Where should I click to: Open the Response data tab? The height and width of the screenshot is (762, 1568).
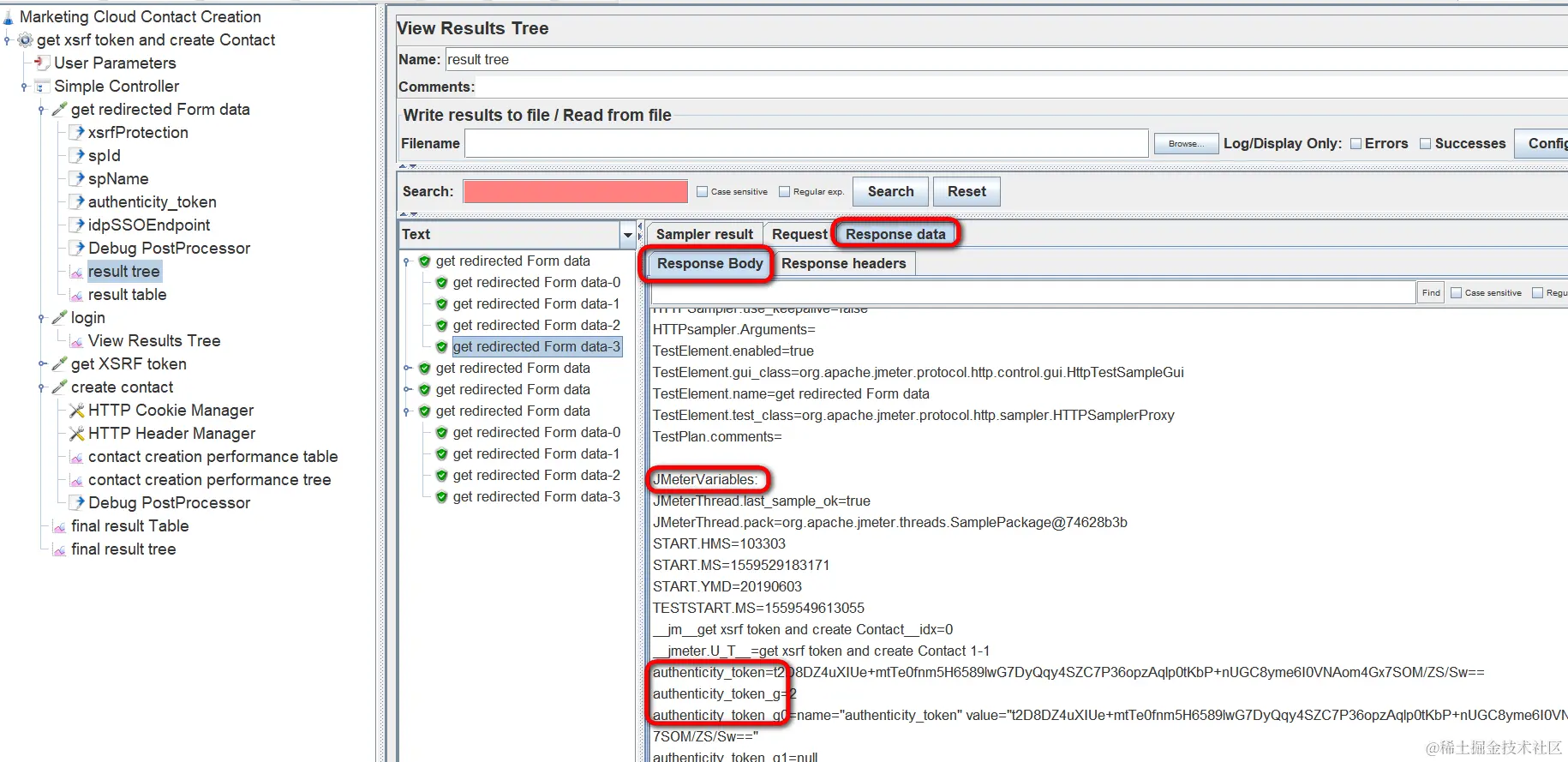tap(895, 234)
